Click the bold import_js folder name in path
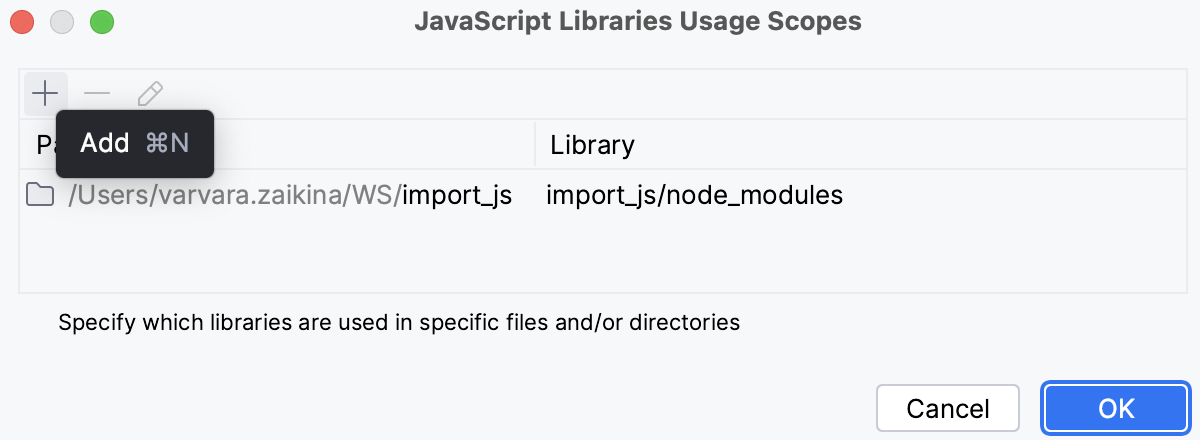Image resolution: width=1200 pixels, height=440 pixels. pos(457,195)
